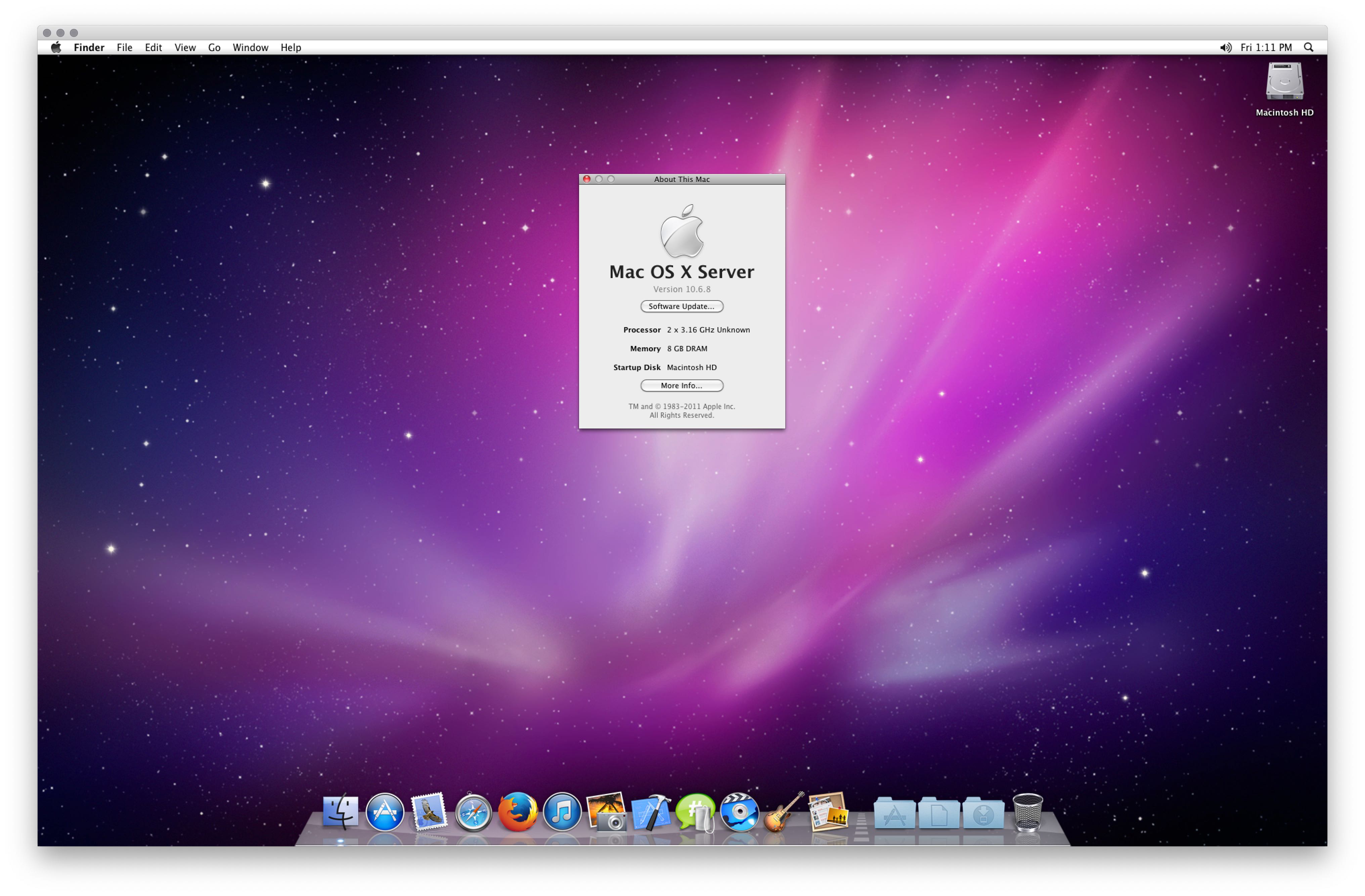1365x896 pixels.
Task: Open the Apple menu
Action: point(56,48)
